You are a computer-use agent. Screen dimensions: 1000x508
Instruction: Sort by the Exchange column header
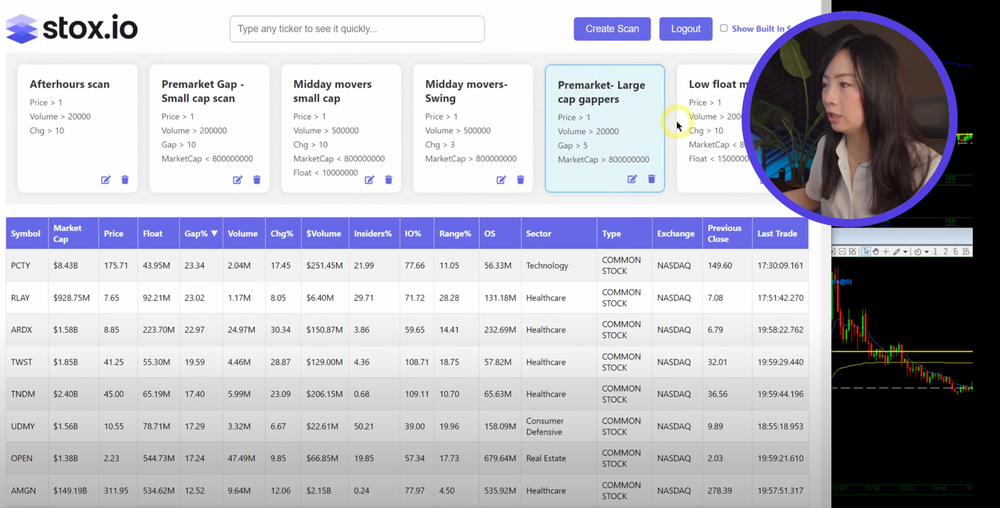(x=677, y=233)
